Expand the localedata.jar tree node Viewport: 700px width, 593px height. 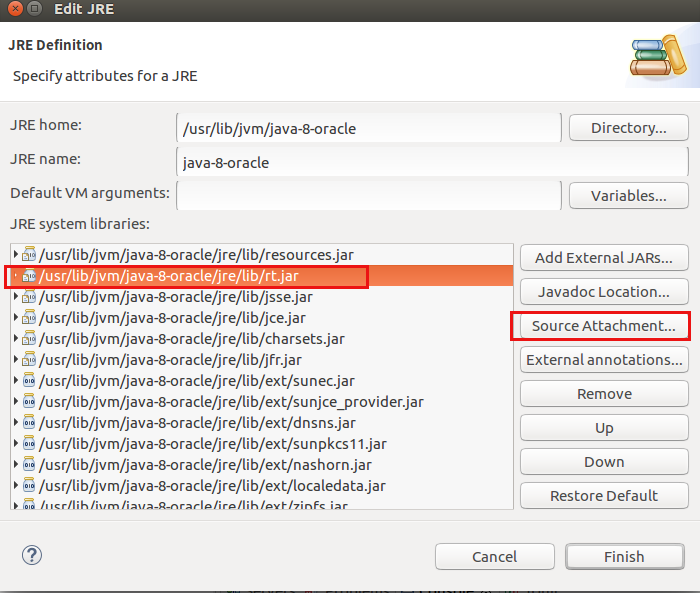tap(16, 485)
